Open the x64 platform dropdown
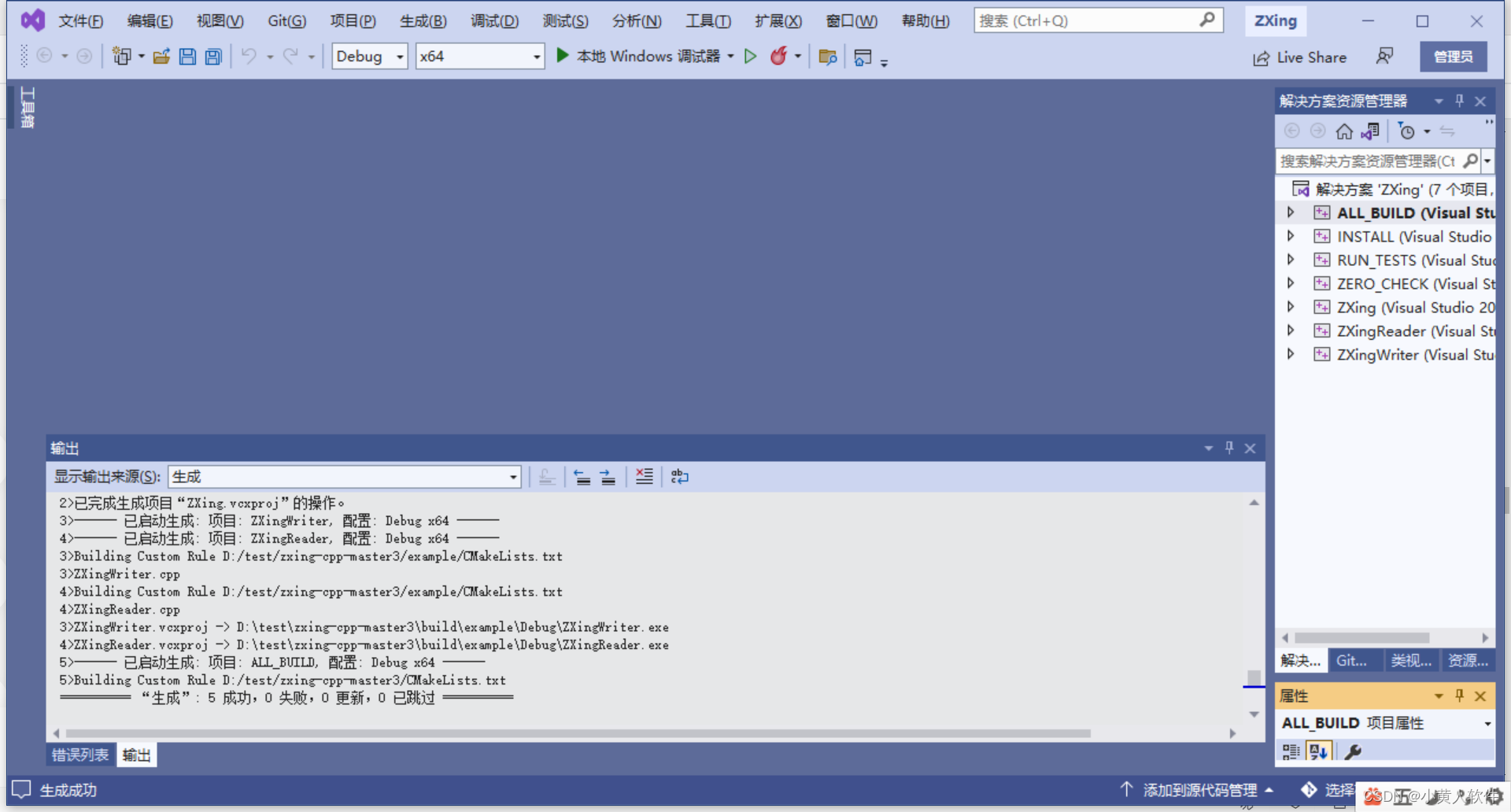 480,56
